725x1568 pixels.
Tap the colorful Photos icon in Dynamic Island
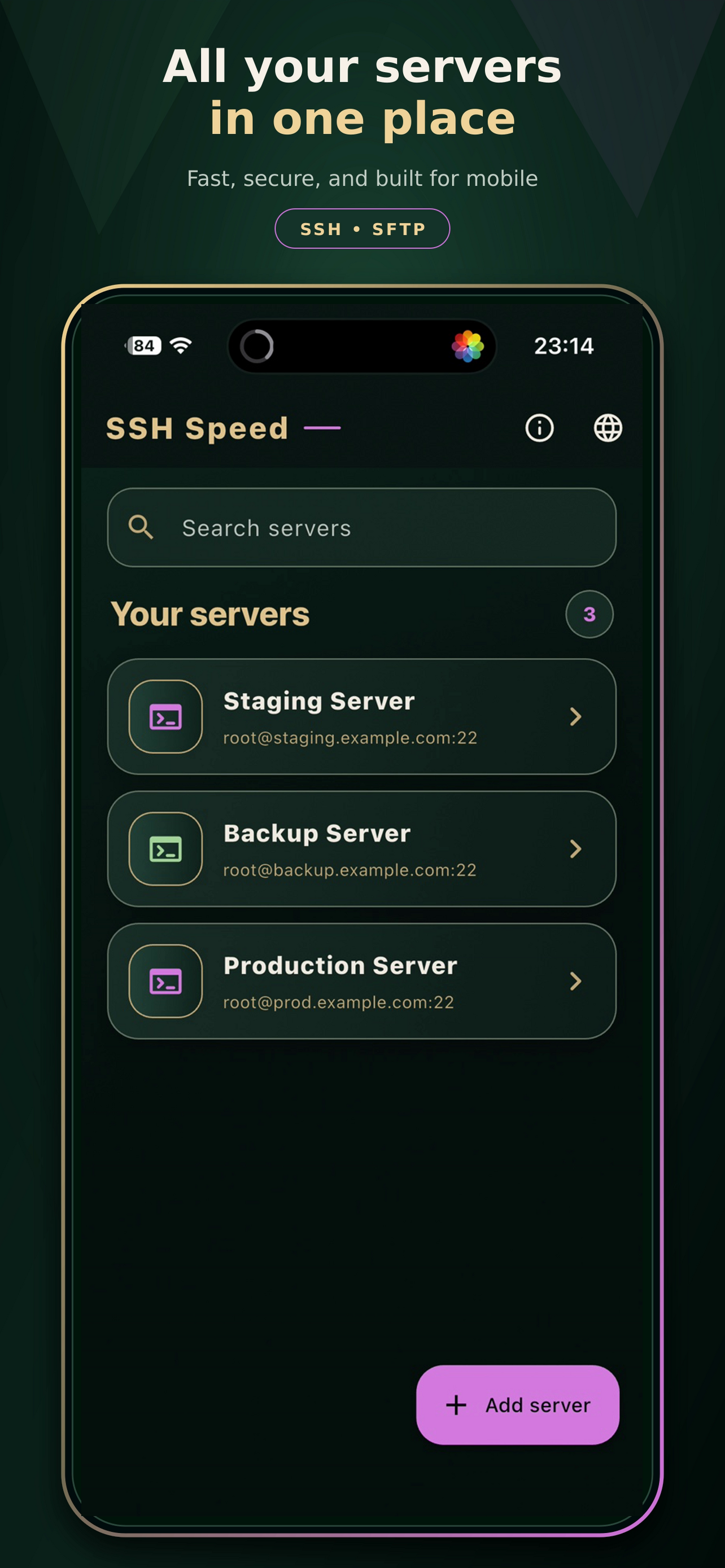coord(468,346)
